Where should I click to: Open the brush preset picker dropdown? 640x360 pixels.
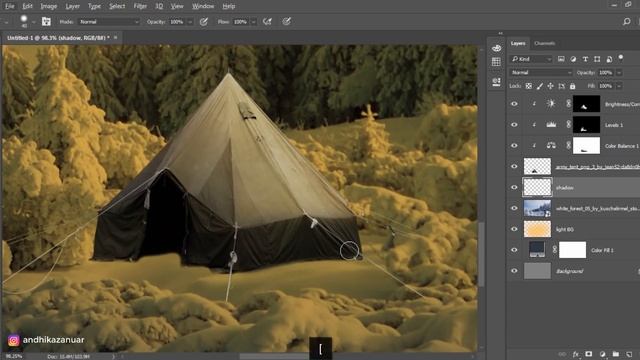[x=33, y=22]
